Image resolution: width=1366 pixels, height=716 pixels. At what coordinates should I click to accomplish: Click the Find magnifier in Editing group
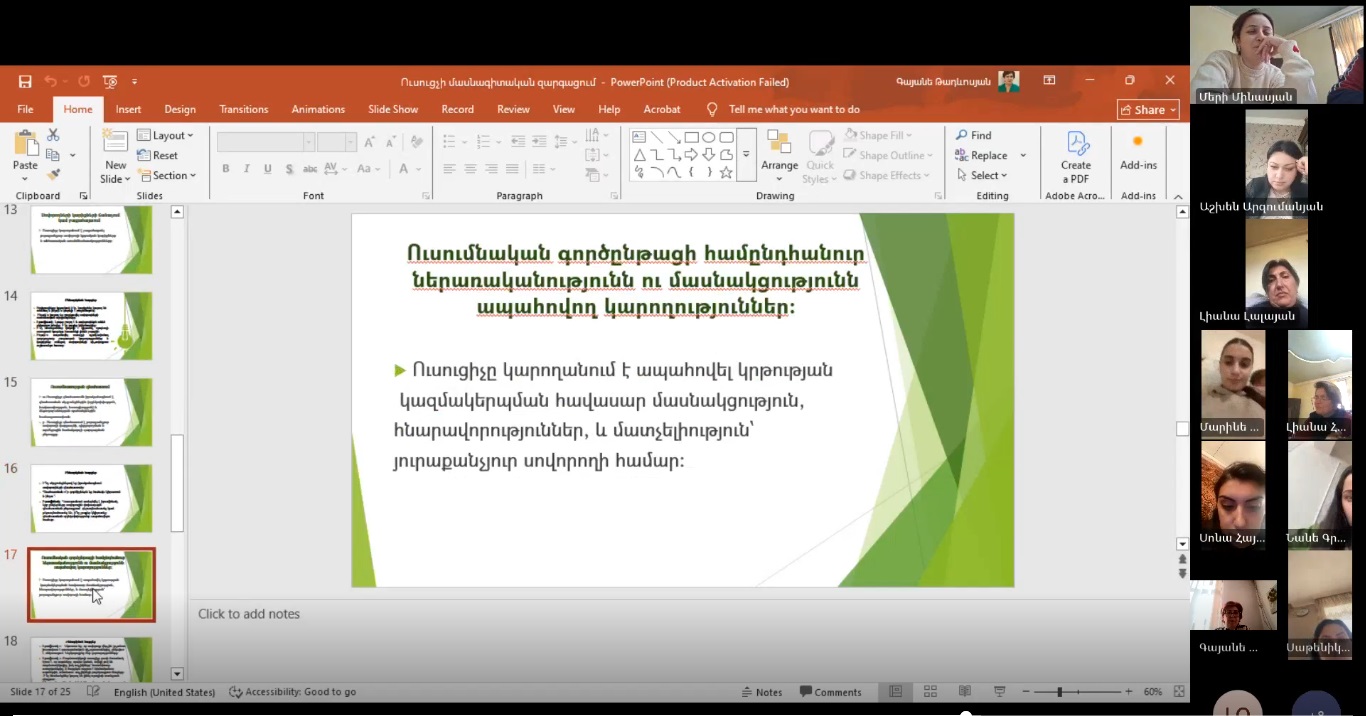[973, 135]
